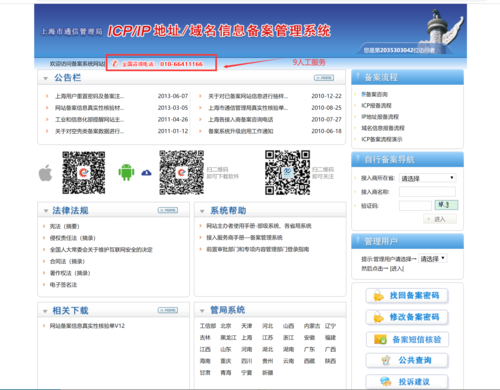Click 工信部 in 管局系统 list

[x=208, y=326]
